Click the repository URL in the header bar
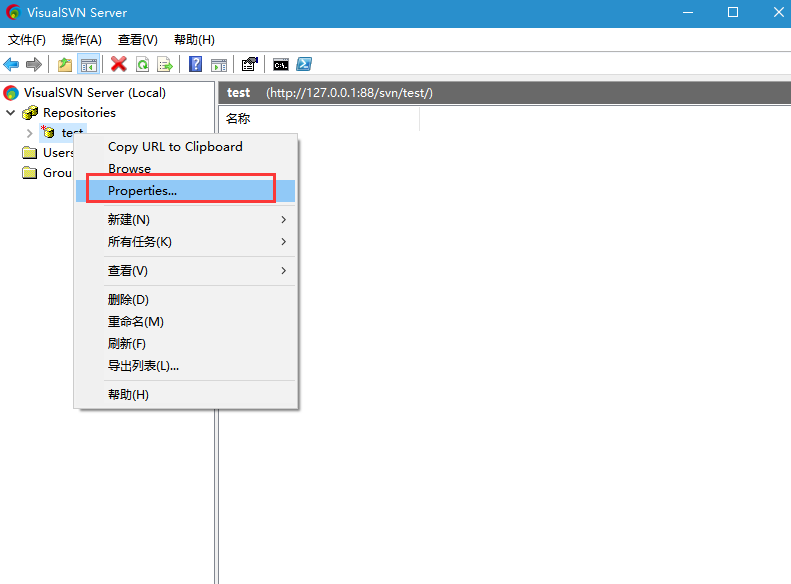 click(x=350, y=93)
